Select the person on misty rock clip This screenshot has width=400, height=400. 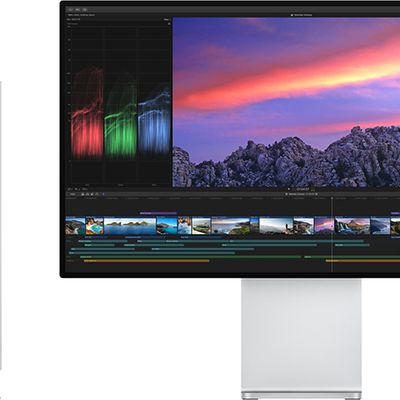point(276,226)
